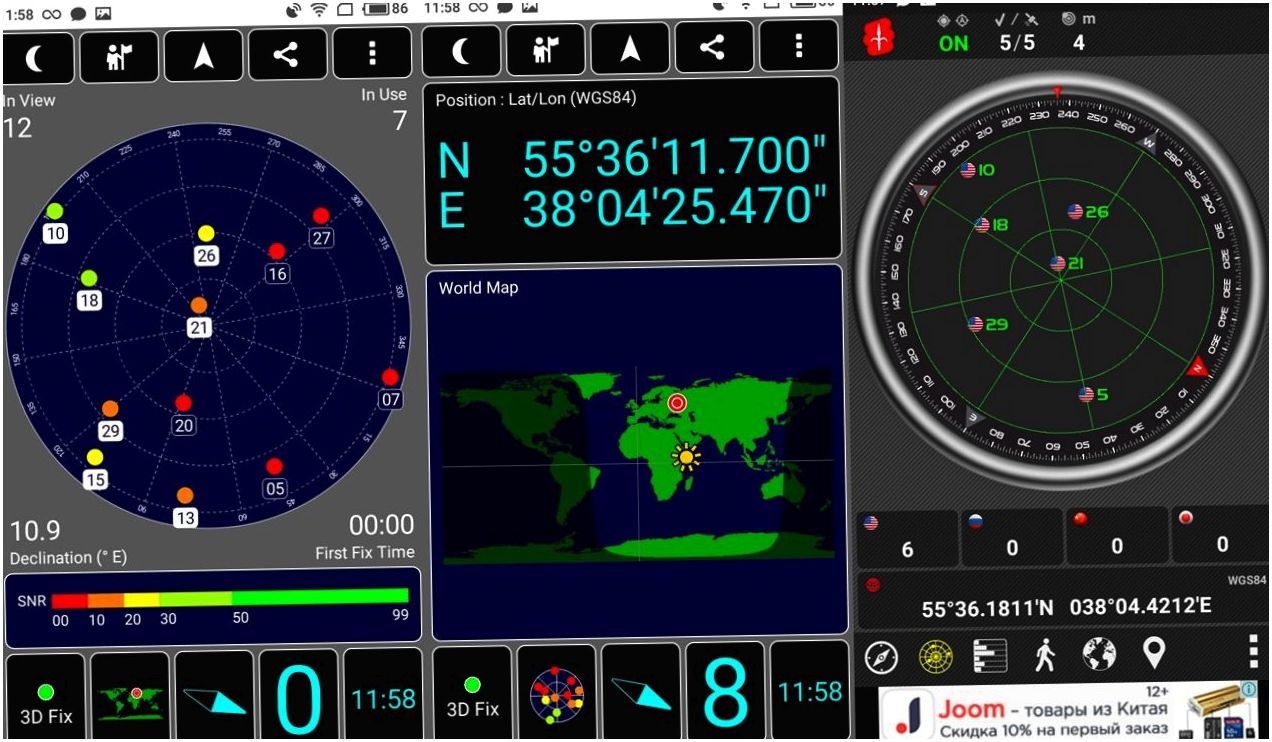Tap the share icon on left screen

(x=287, y=53)
